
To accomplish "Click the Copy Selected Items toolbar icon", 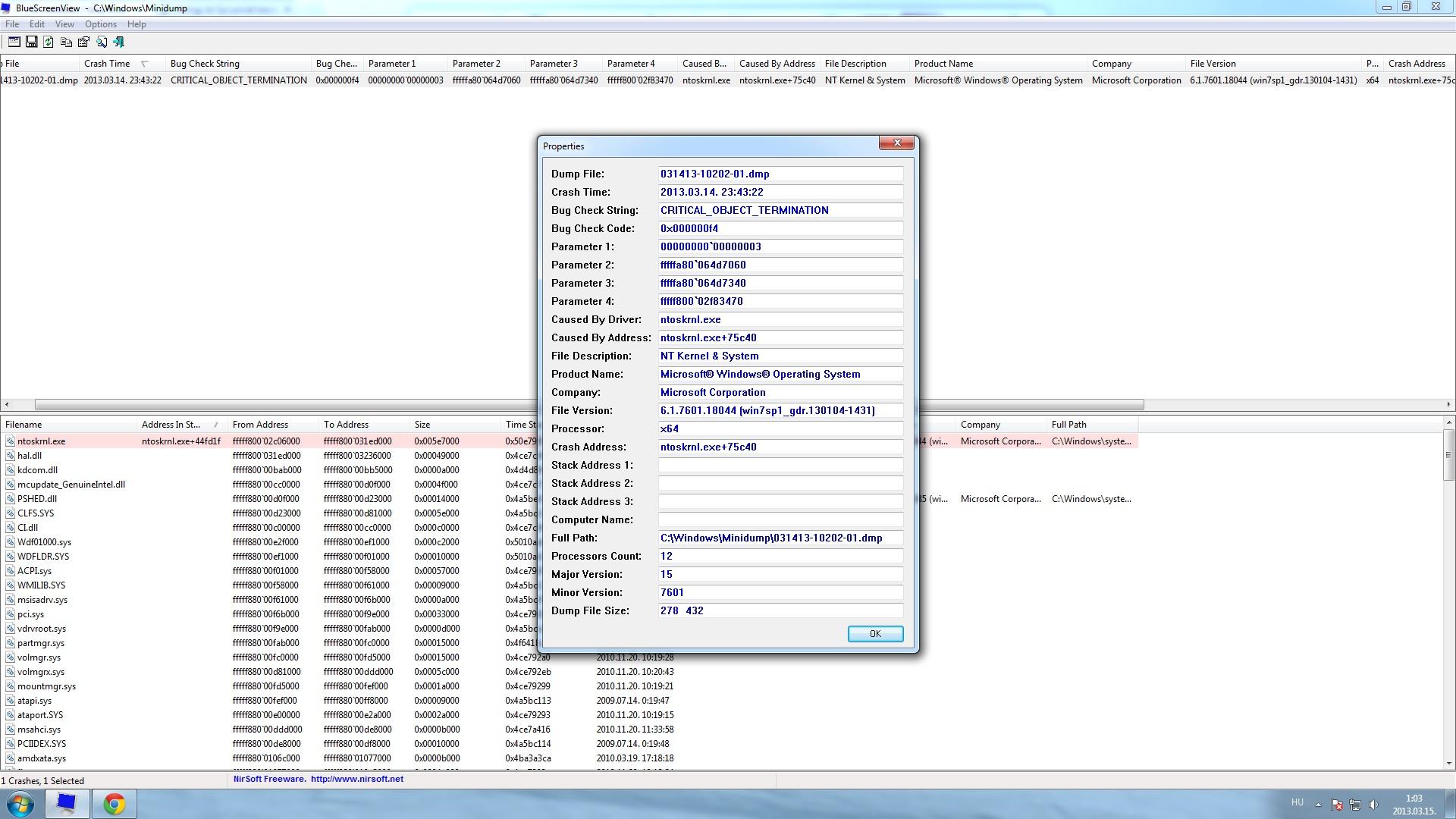I will (66, 42).
